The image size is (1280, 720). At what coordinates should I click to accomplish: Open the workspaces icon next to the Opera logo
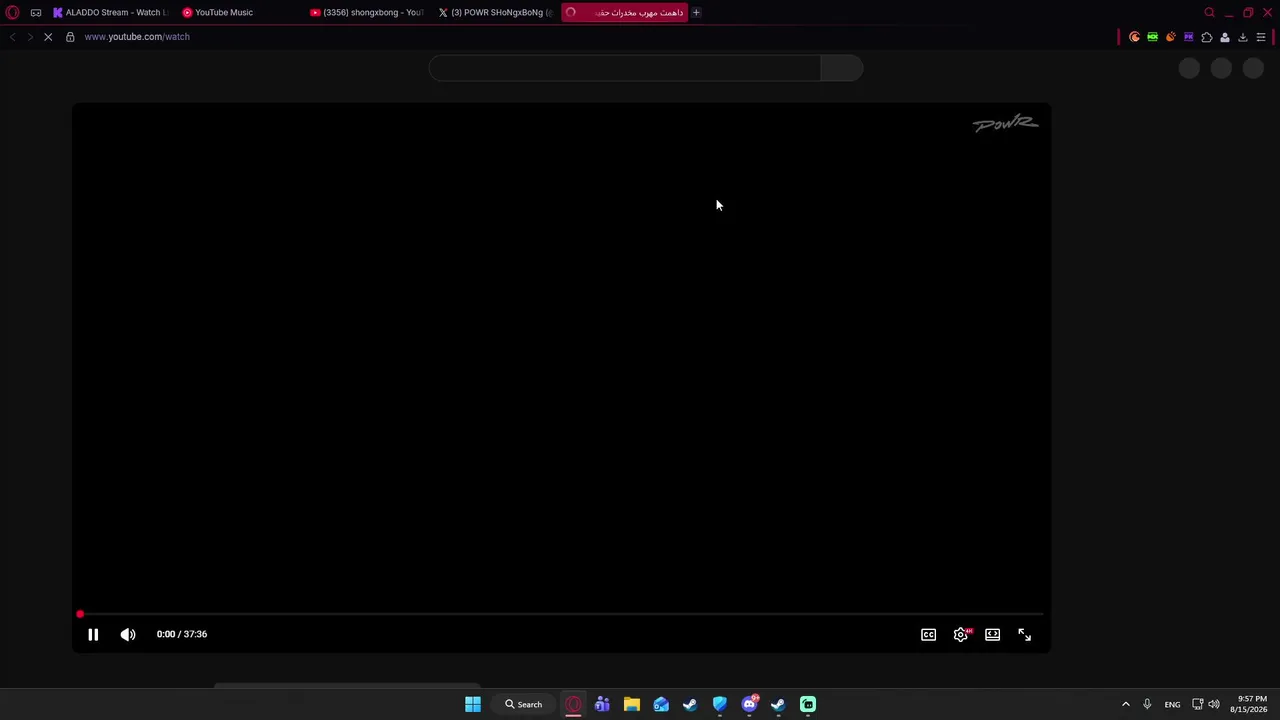(36, 12)
